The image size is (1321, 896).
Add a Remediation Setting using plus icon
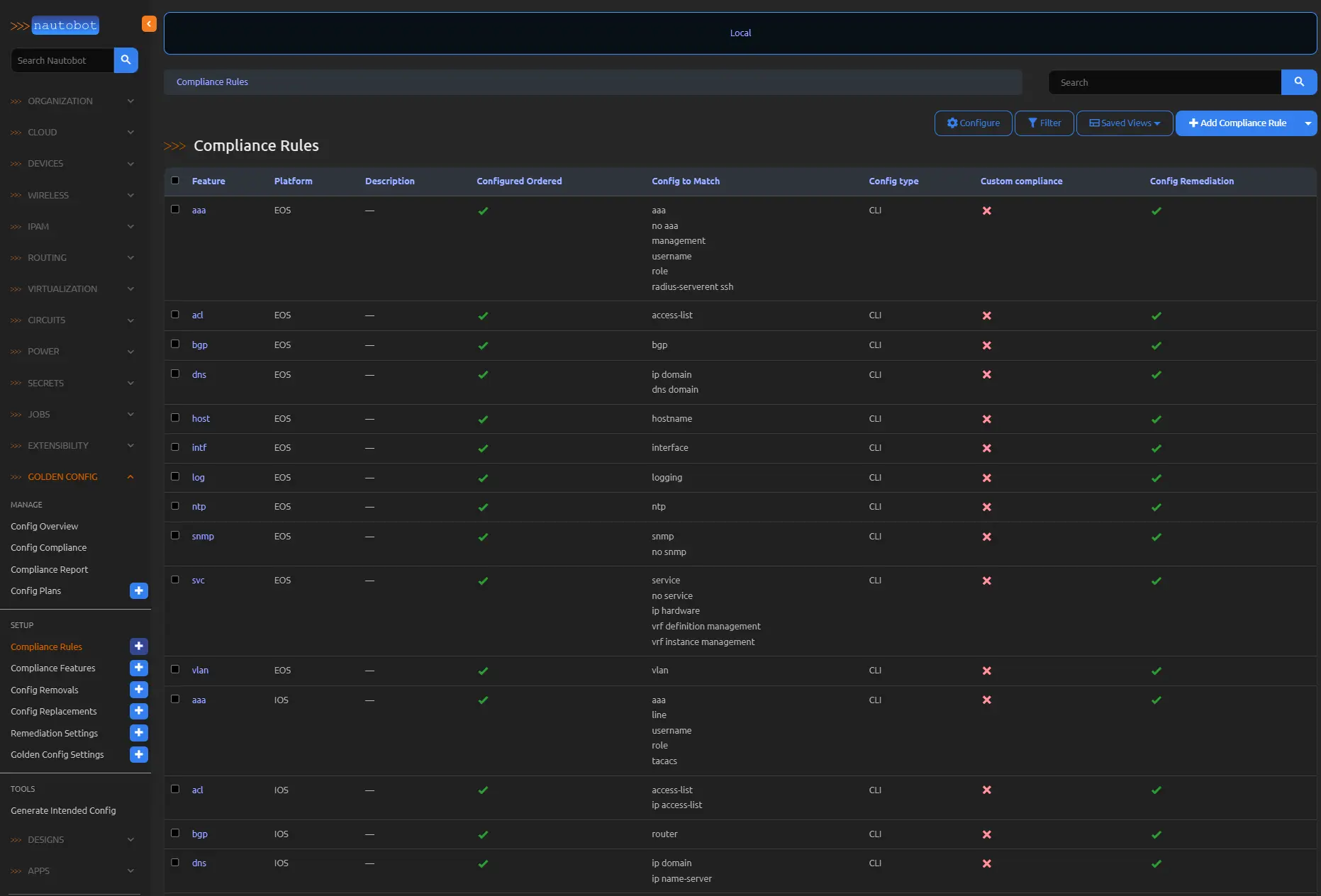[x=139, y=733]
